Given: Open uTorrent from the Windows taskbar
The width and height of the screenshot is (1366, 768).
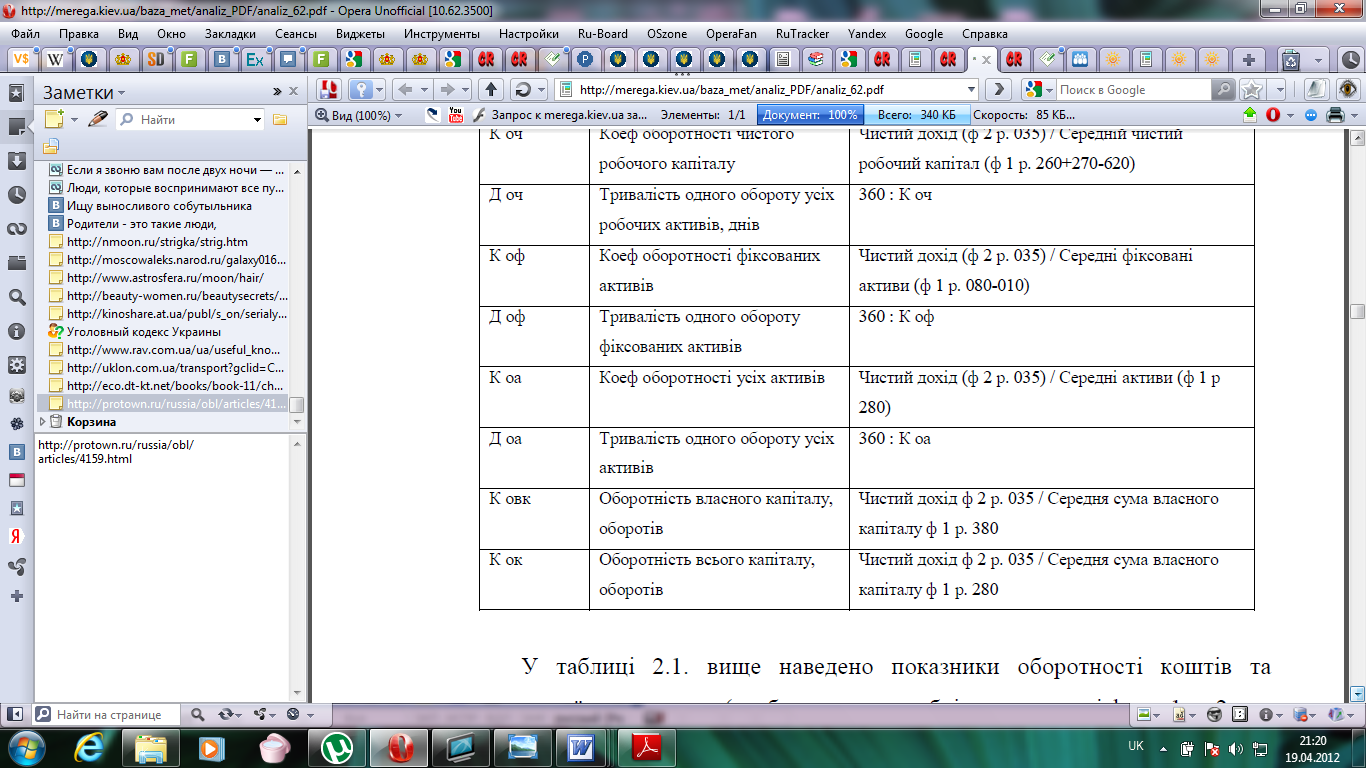Looking at the screenshot, I should [x=336, y=747].
